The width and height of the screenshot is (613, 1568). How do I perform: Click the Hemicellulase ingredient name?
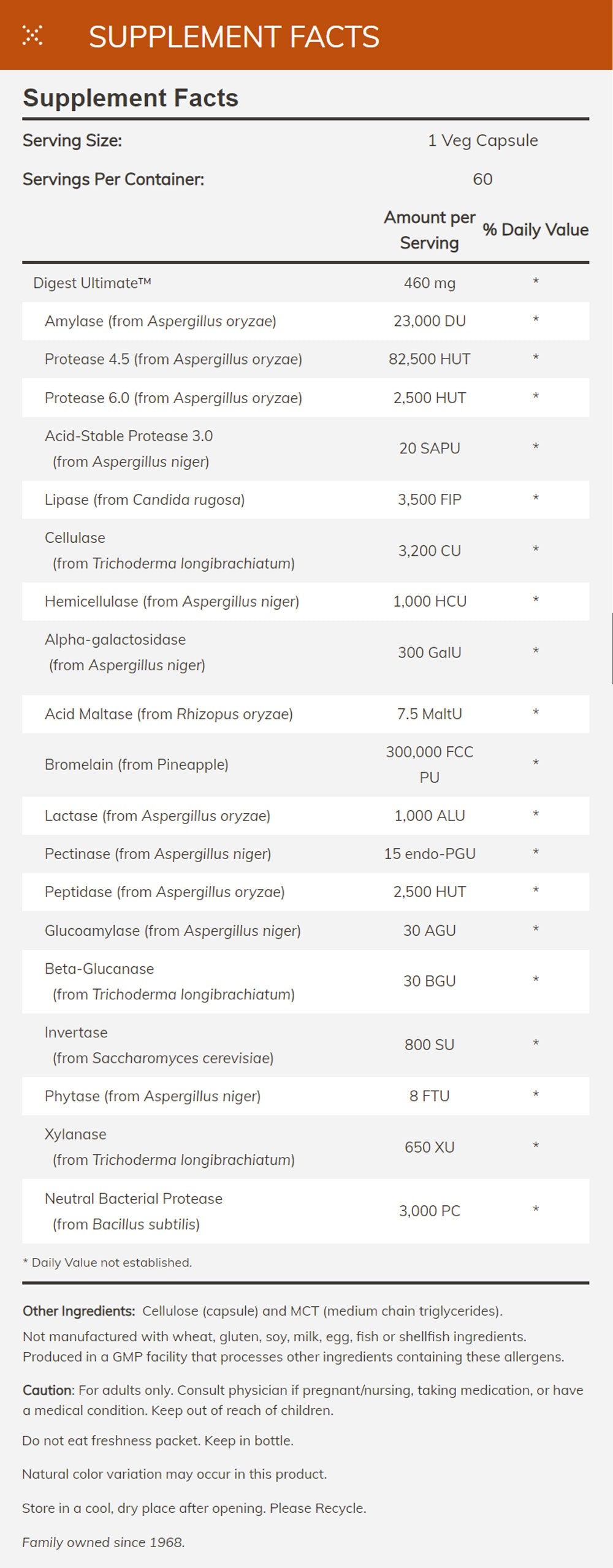[x=172, y=601]
